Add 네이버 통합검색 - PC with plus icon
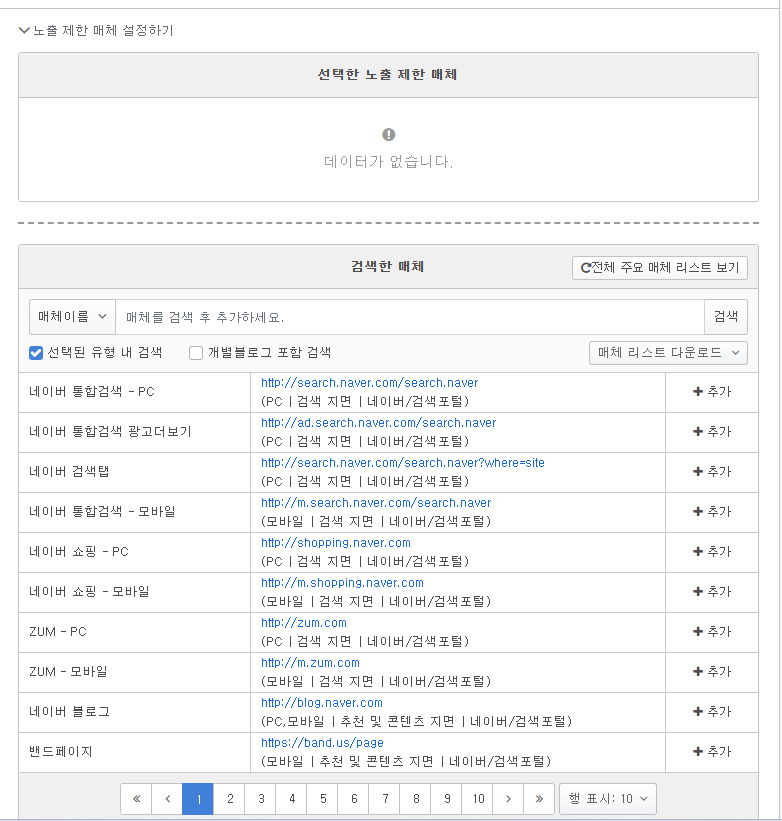The height and width of the screenshot is (821, 782). [x=711, y=392]
